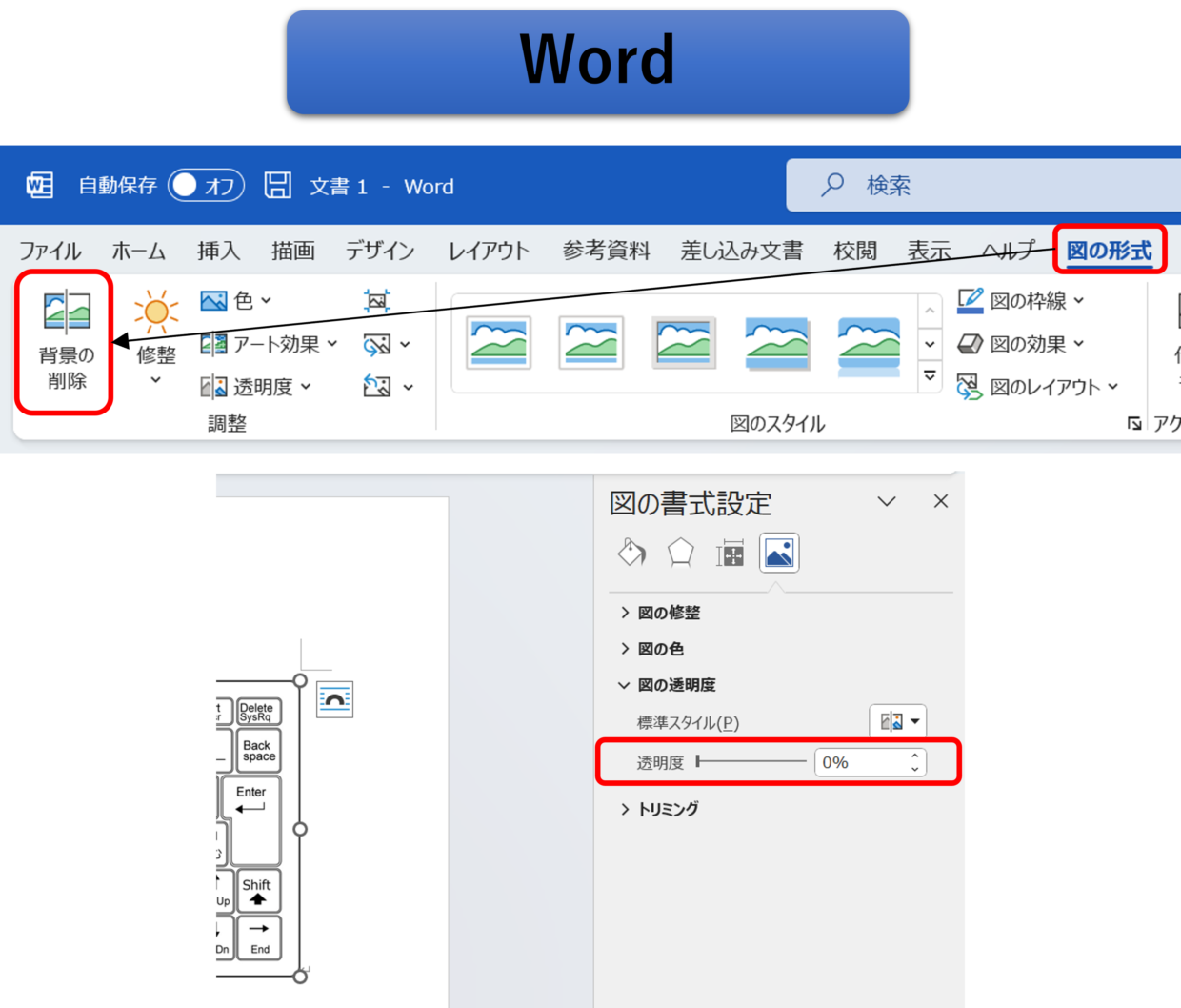Open the 色 color dropdown
The height and width of the screenshot is (1008, 1181).
click(x=236, y=301)
